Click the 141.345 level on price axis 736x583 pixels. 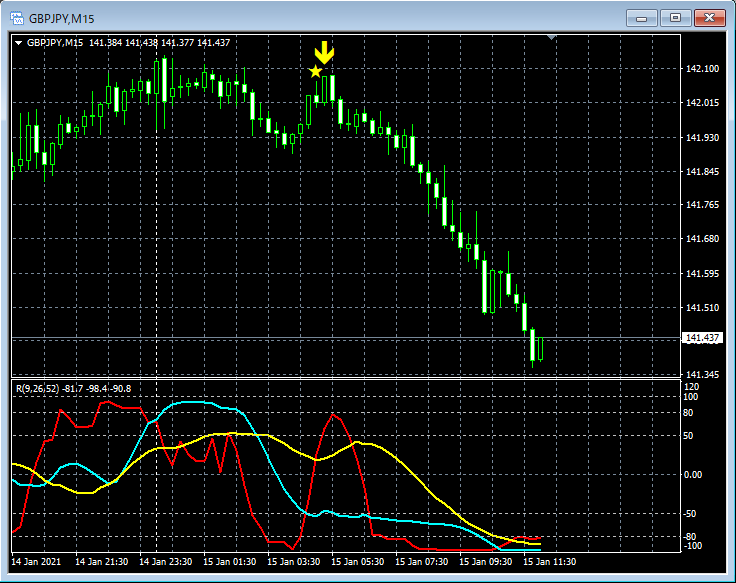703,375
